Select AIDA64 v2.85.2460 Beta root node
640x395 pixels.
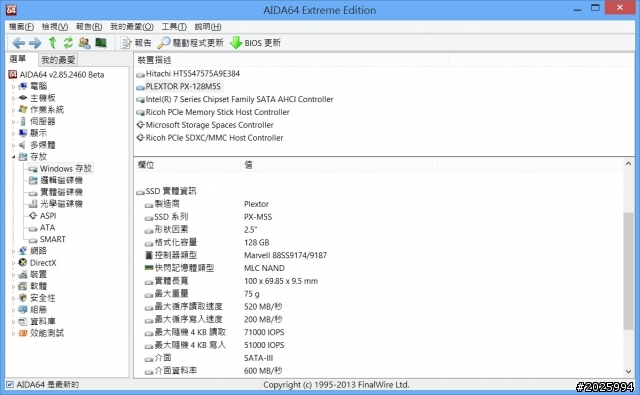coord(56,75)
